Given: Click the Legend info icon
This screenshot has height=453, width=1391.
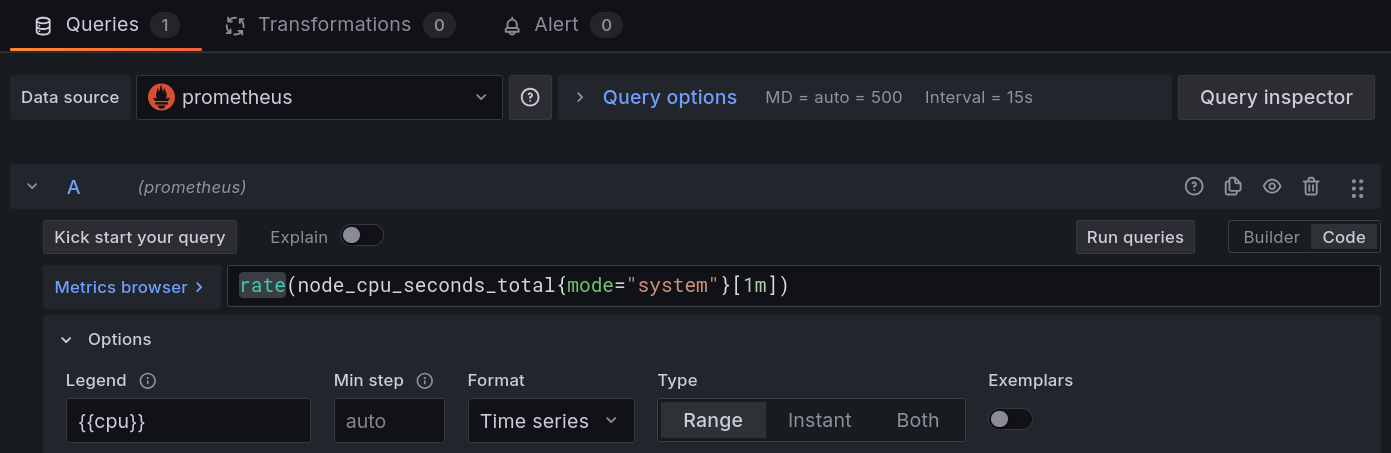Looking at the screenshot, I should tap(148, 381).
